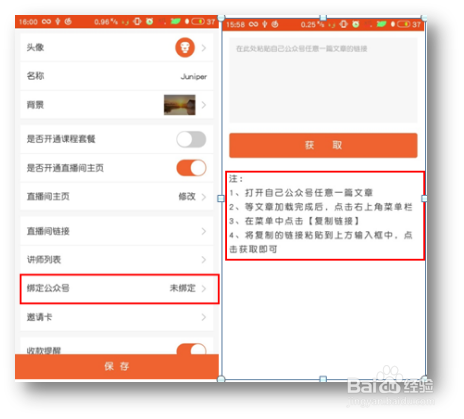Open the 邀请卡 row
The image size is (464, 419).
tap(117, 317)
